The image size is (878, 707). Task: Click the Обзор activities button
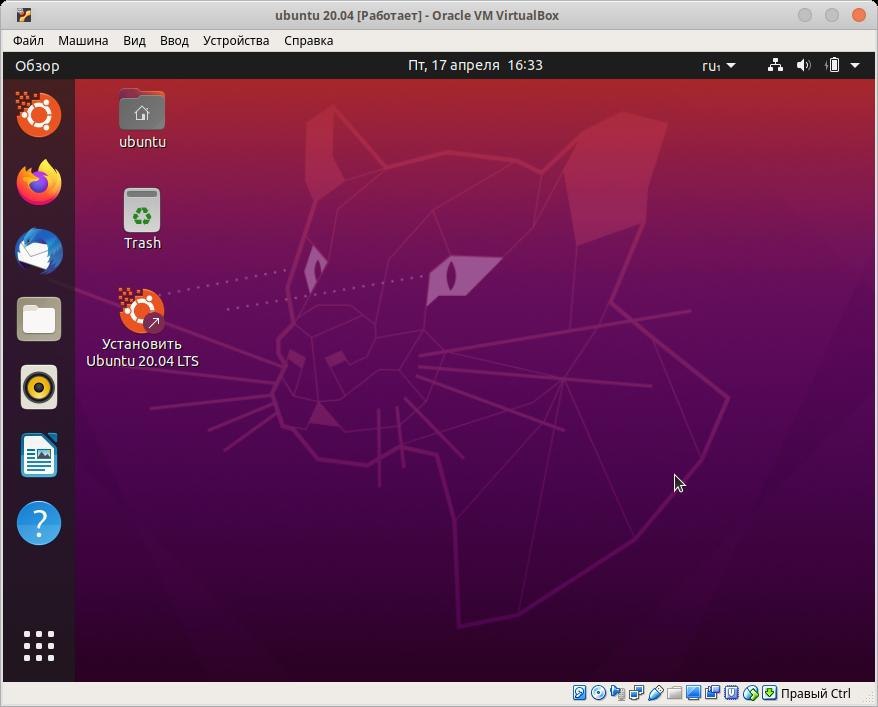tap(37, 66)
